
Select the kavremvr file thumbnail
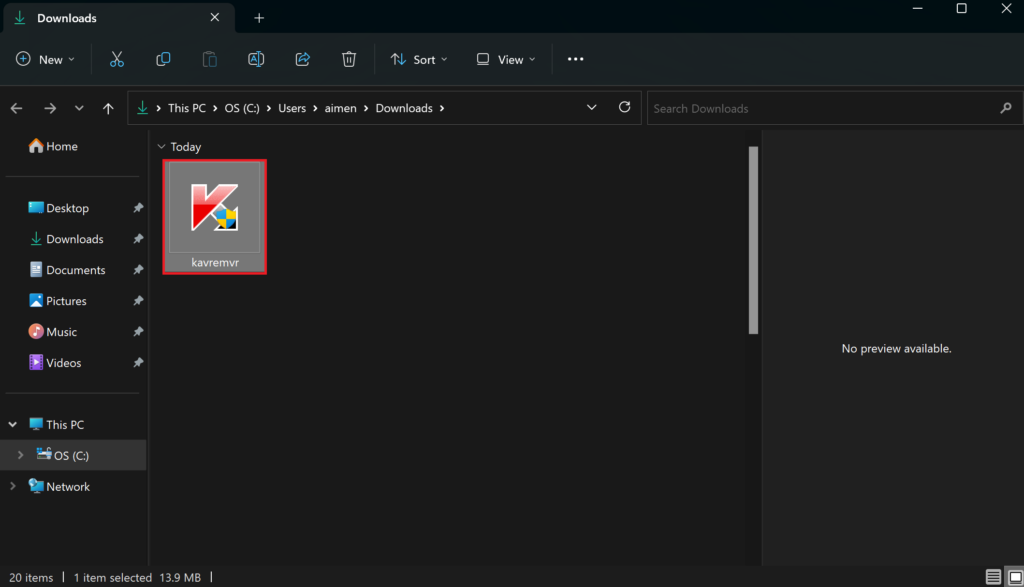coord(215,217)
